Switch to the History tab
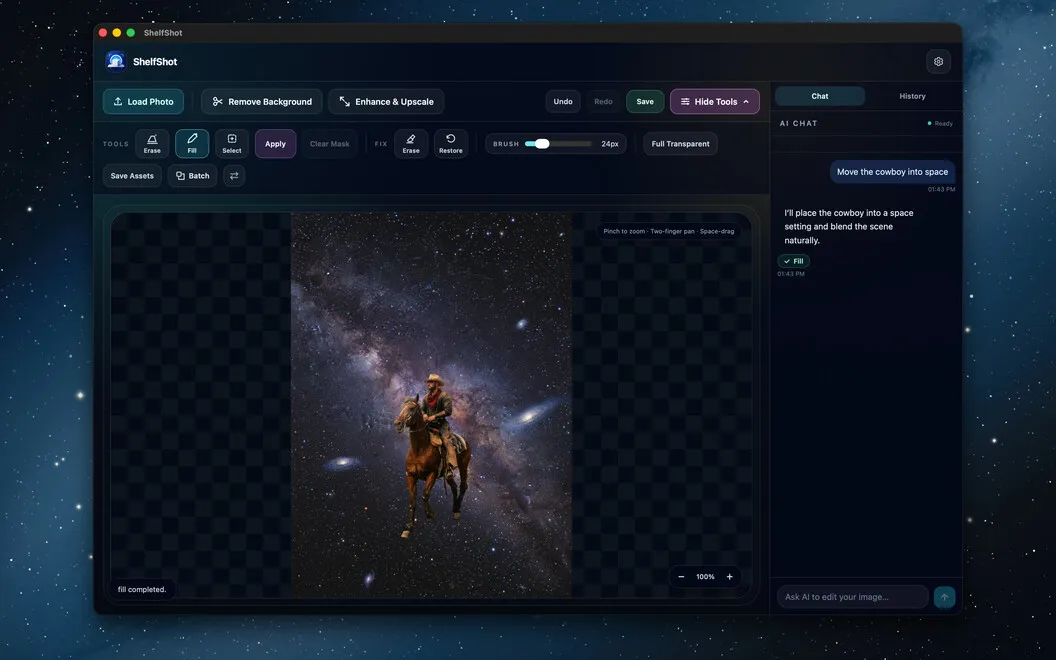The width and height of the screenshot is (1056, 660). [912, 96]
